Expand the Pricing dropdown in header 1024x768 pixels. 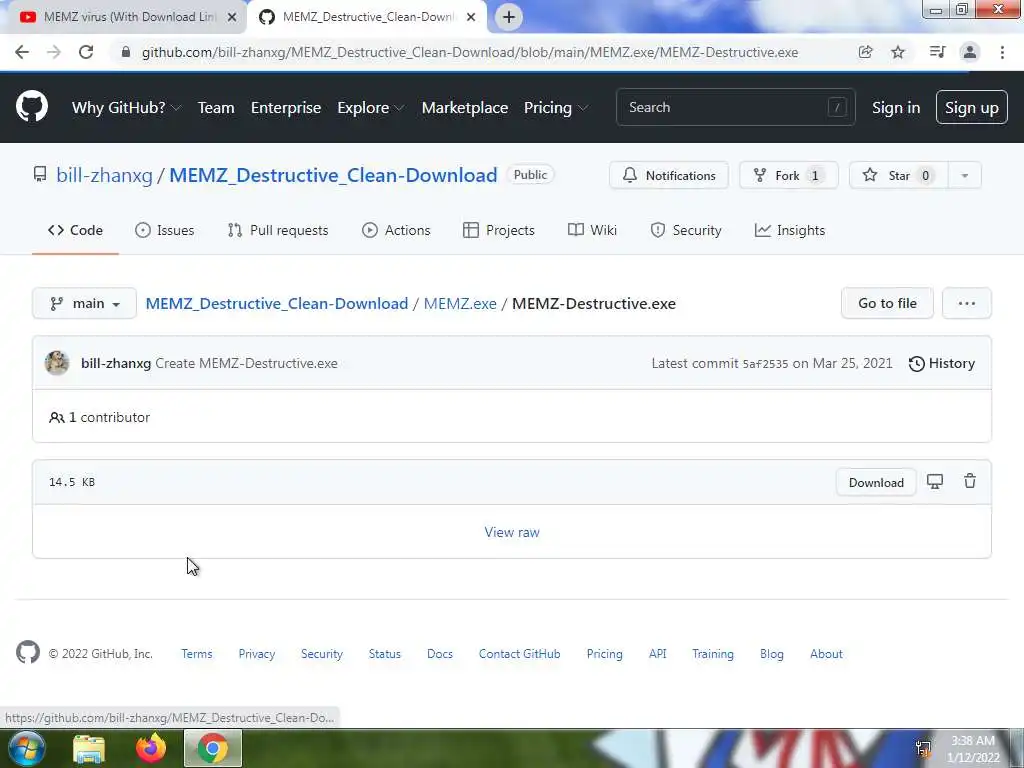click(x=556, y=108)
